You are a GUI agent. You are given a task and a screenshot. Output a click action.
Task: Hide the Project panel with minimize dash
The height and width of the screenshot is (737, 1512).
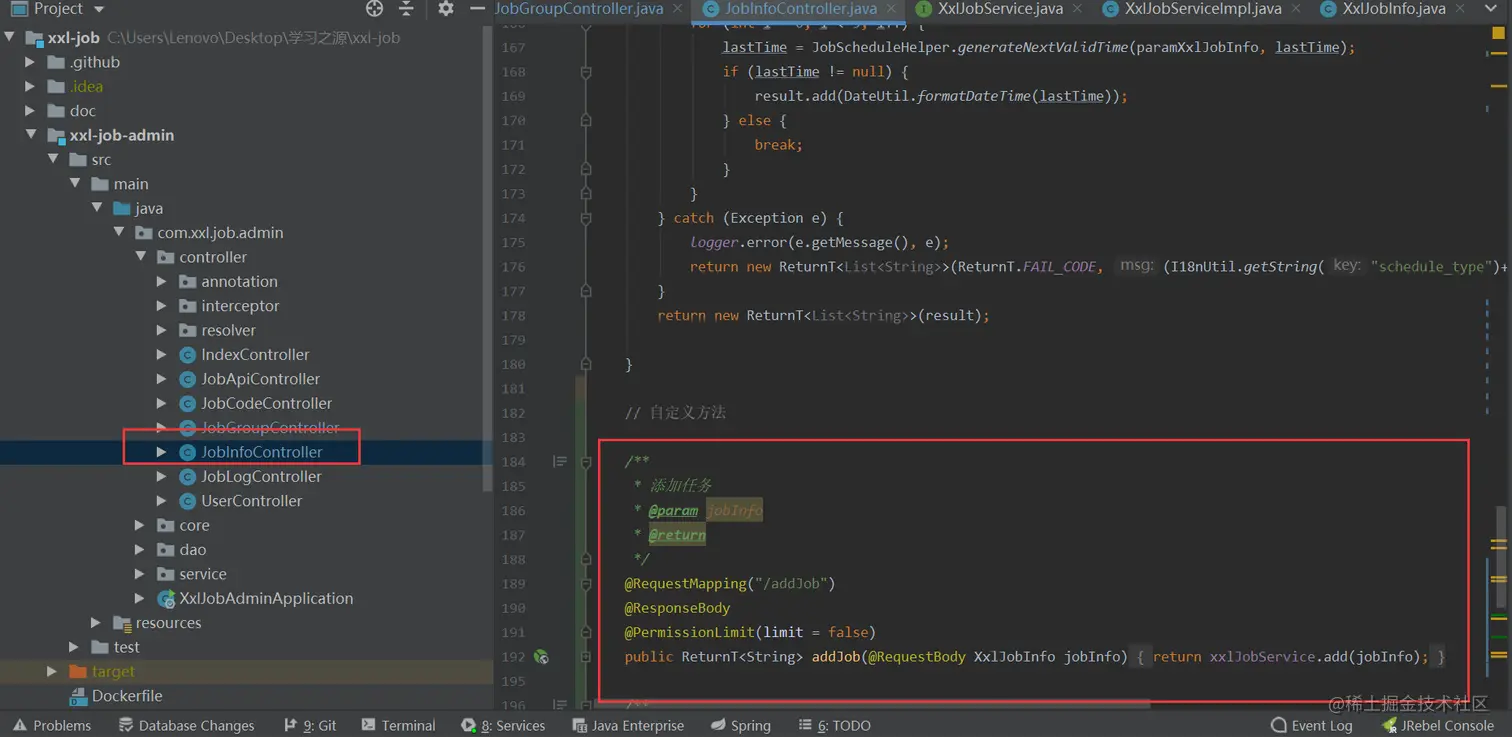tap(477, 8)
